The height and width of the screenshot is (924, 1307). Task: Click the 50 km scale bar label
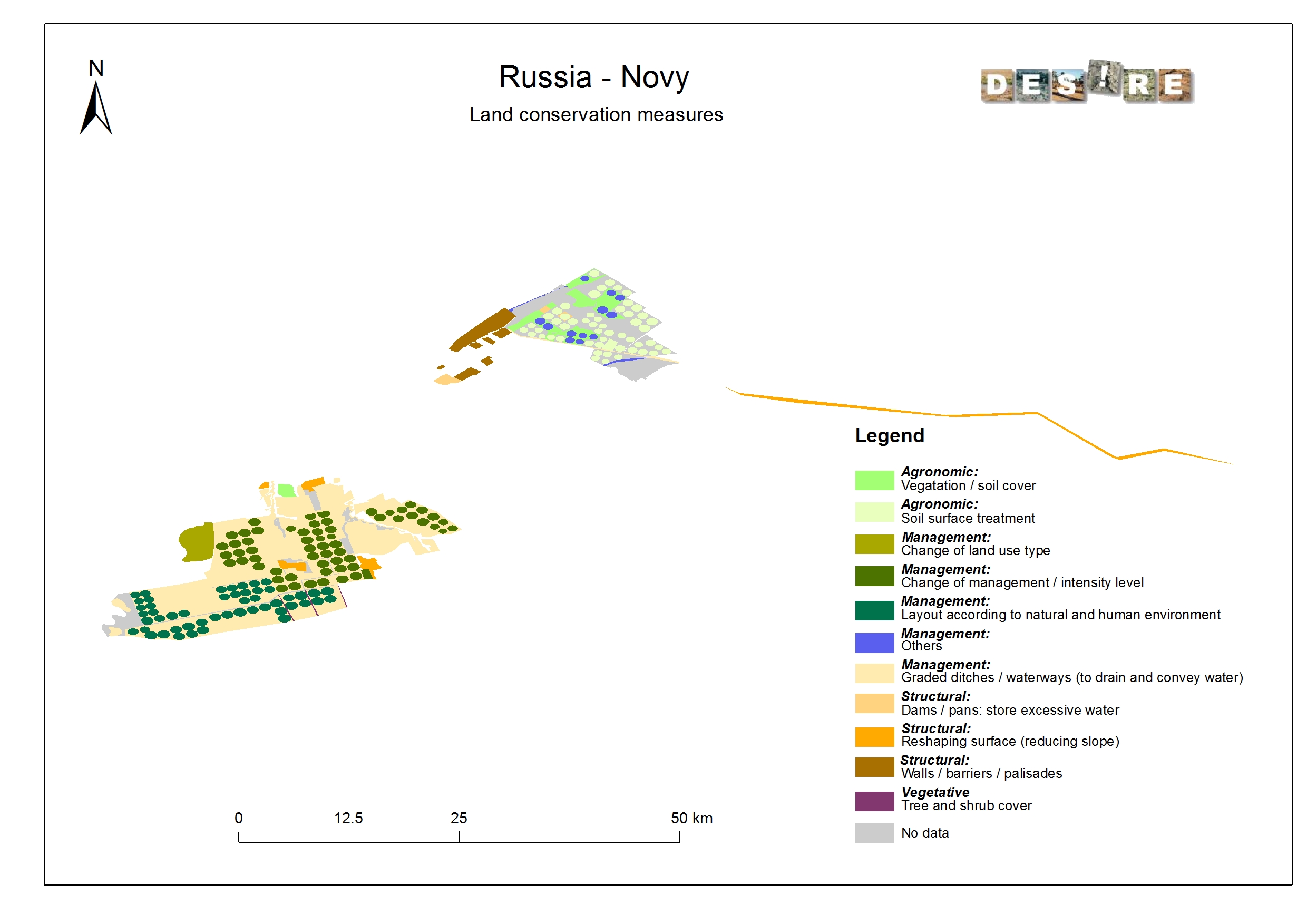pyautogui.click(x=691, y=818)
